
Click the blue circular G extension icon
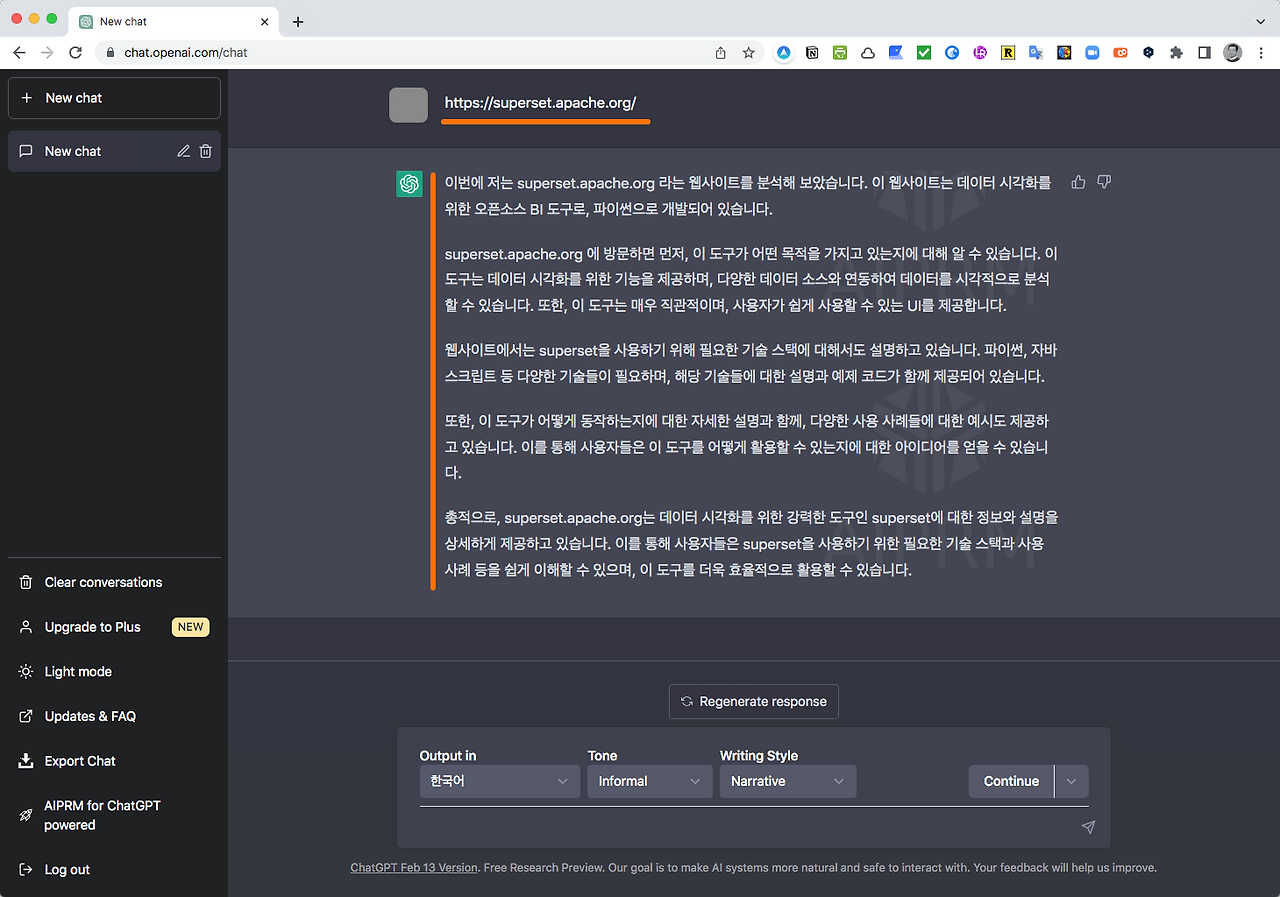coord(952,52)
